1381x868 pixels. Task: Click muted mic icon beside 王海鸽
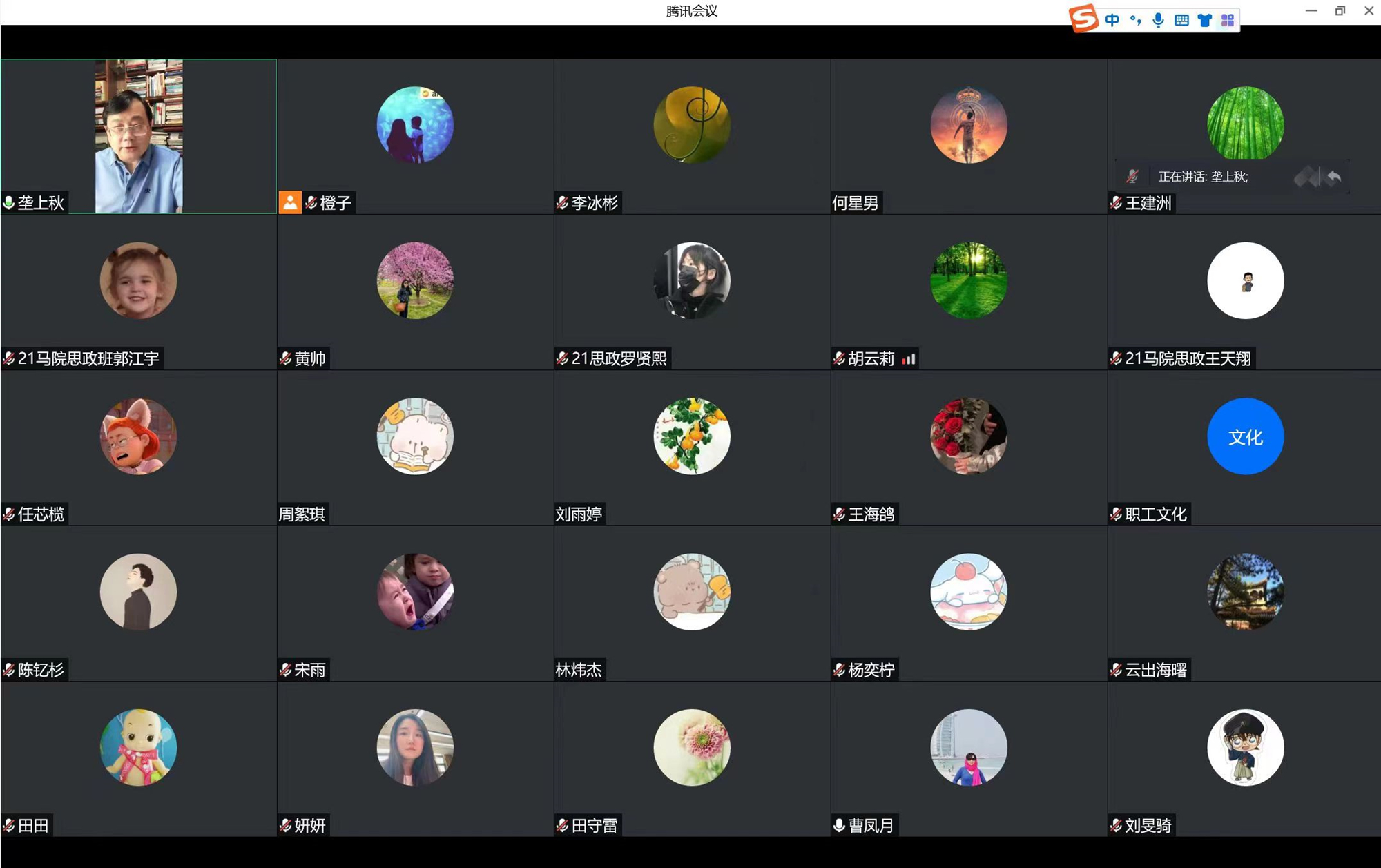[839, 514]
